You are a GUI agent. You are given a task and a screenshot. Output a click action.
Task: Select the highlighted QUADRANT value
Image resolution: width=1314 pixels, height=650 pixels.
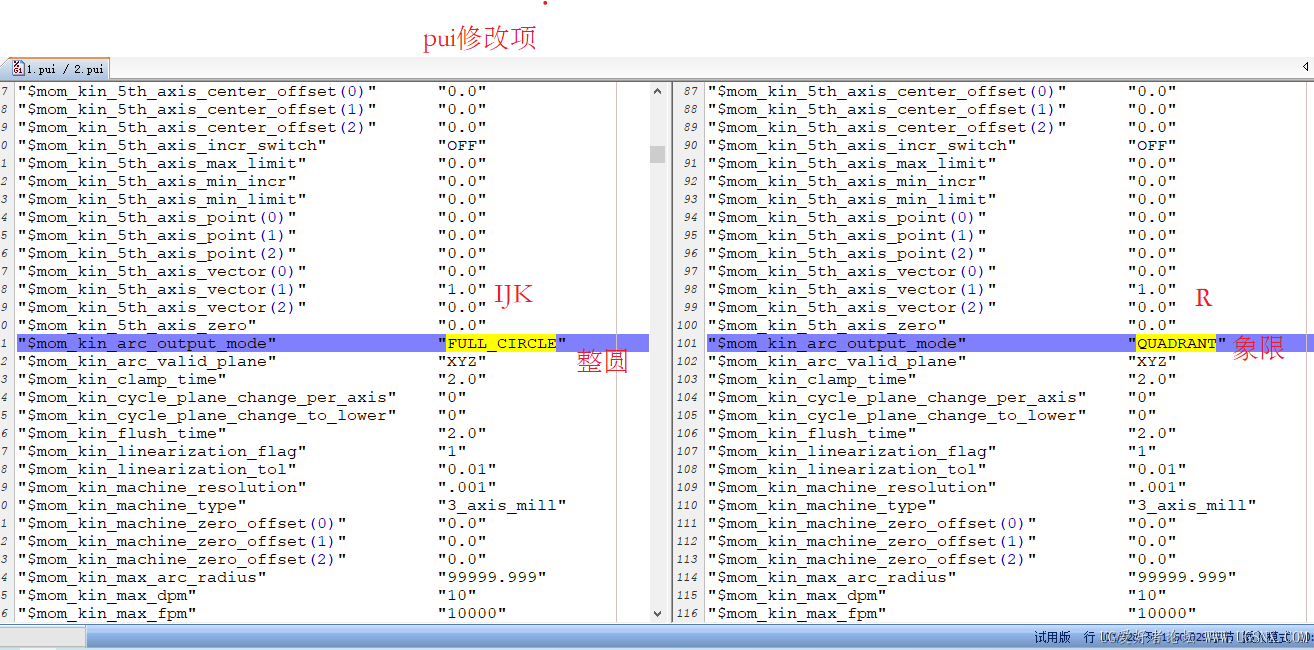point(1176,343)
